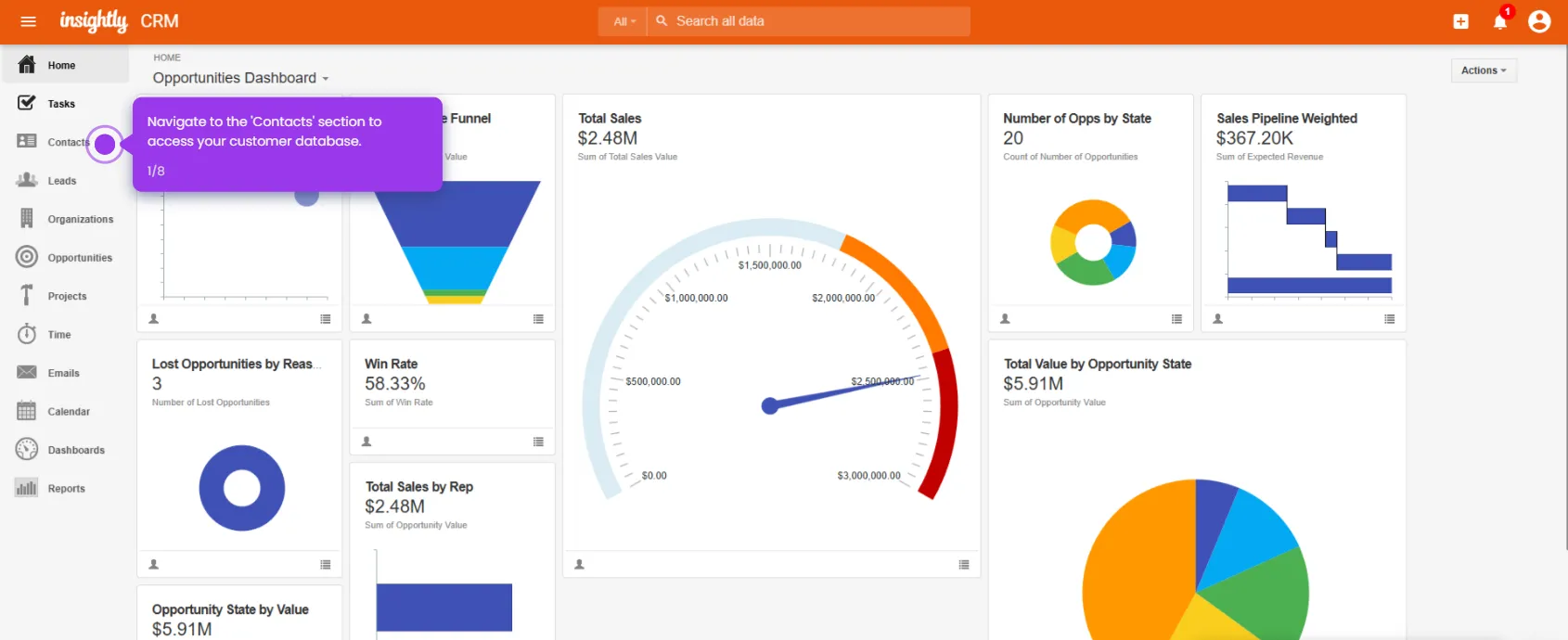Click Sales Pipeline Weighted title
1568x640 pixels.
[1287, 119]
